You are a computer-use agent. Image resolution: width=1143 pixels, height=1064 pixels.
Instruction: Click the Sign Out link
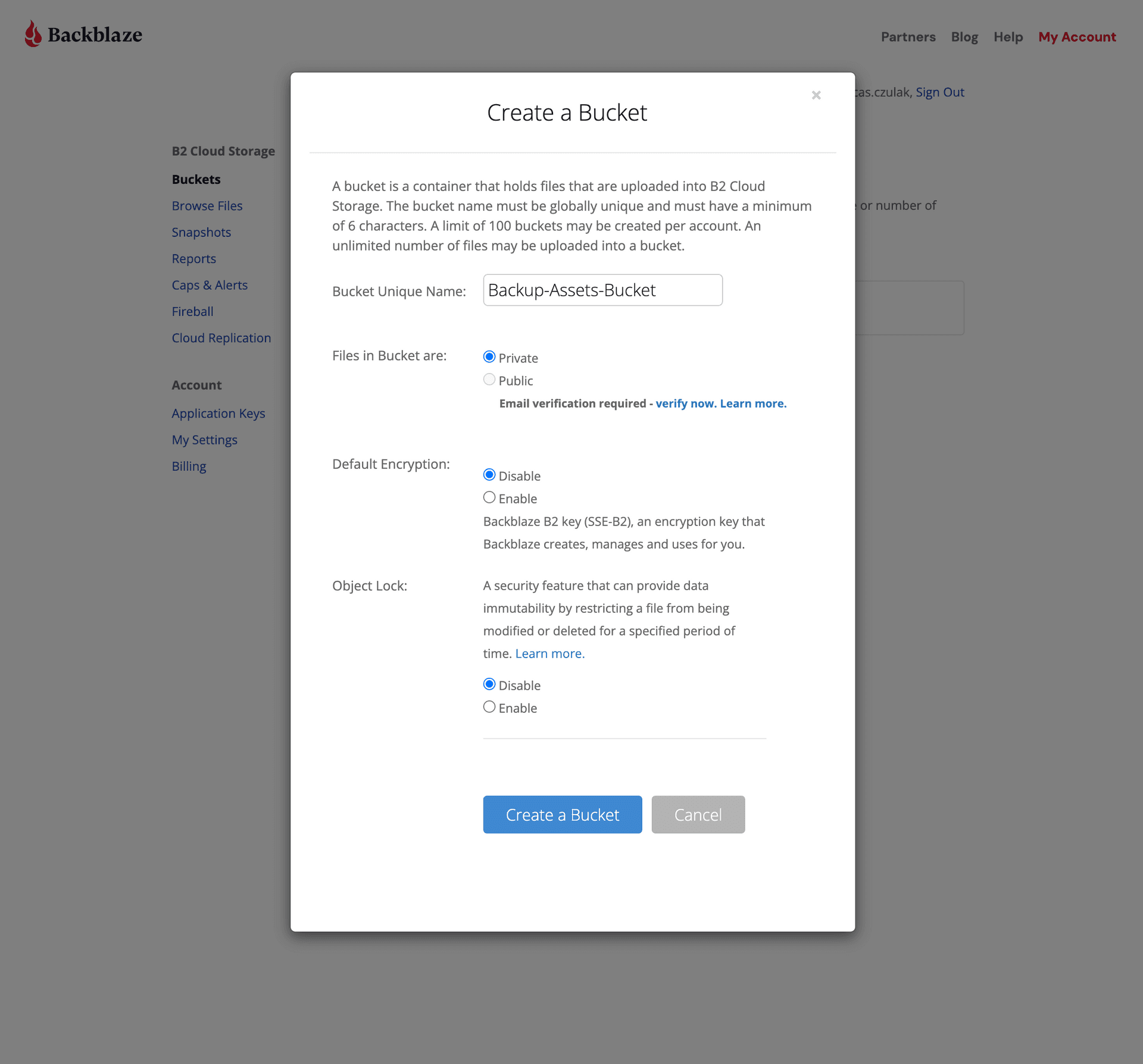click(939, 91)
